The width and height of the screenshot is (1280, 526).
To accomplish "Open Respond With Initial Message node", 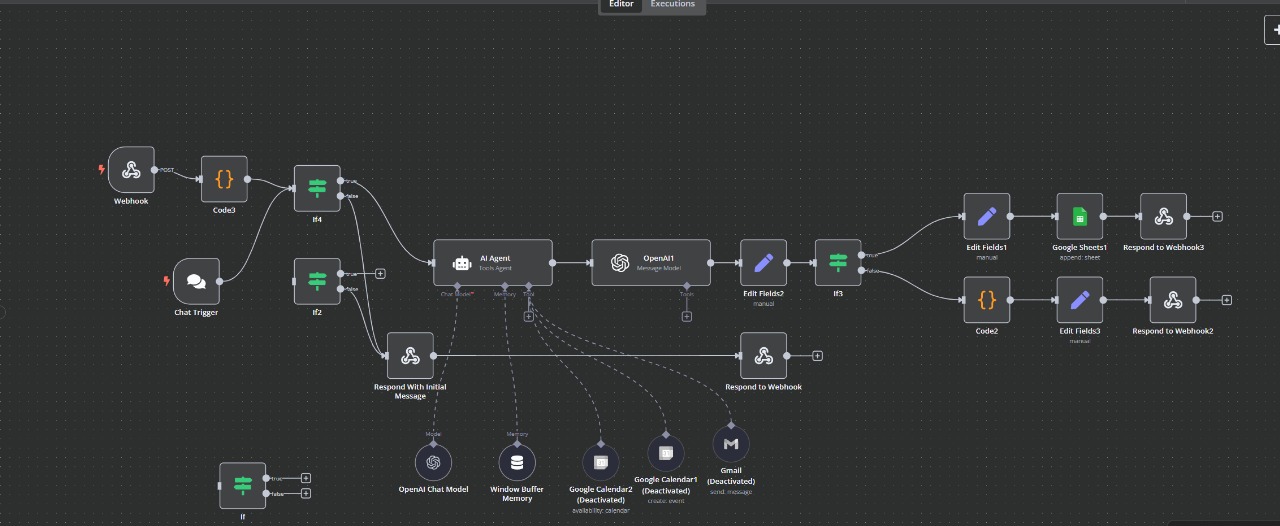I will (410, 355).
